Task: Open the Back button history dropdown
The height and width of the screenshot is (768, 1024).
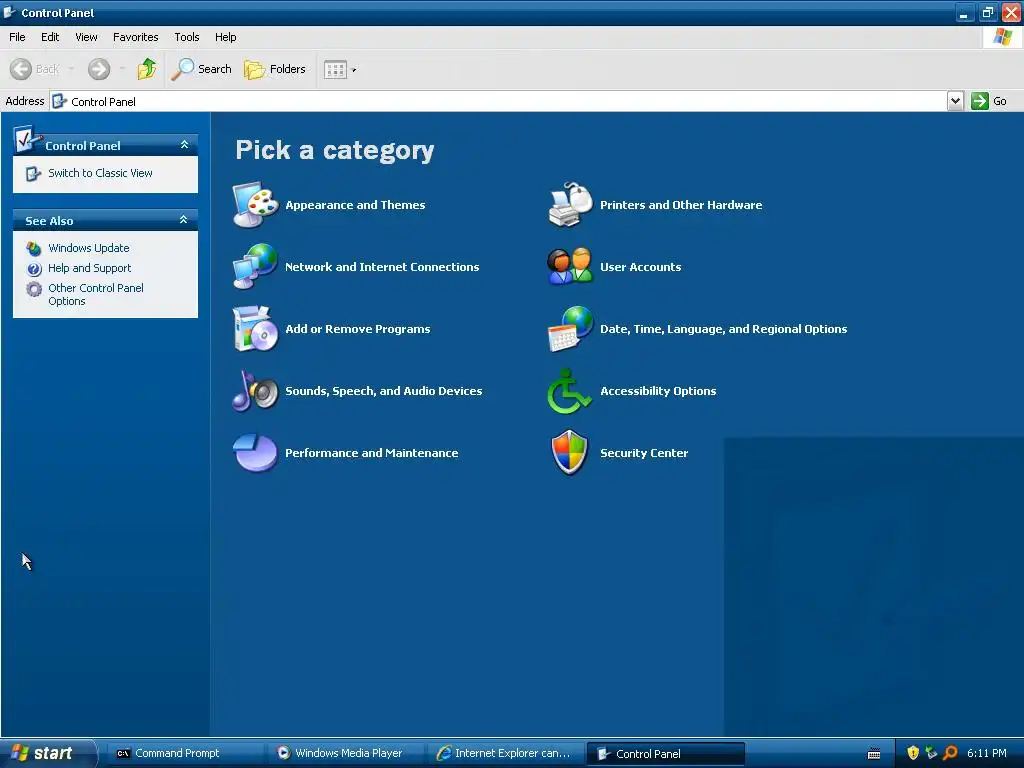Action: (71, 69)
